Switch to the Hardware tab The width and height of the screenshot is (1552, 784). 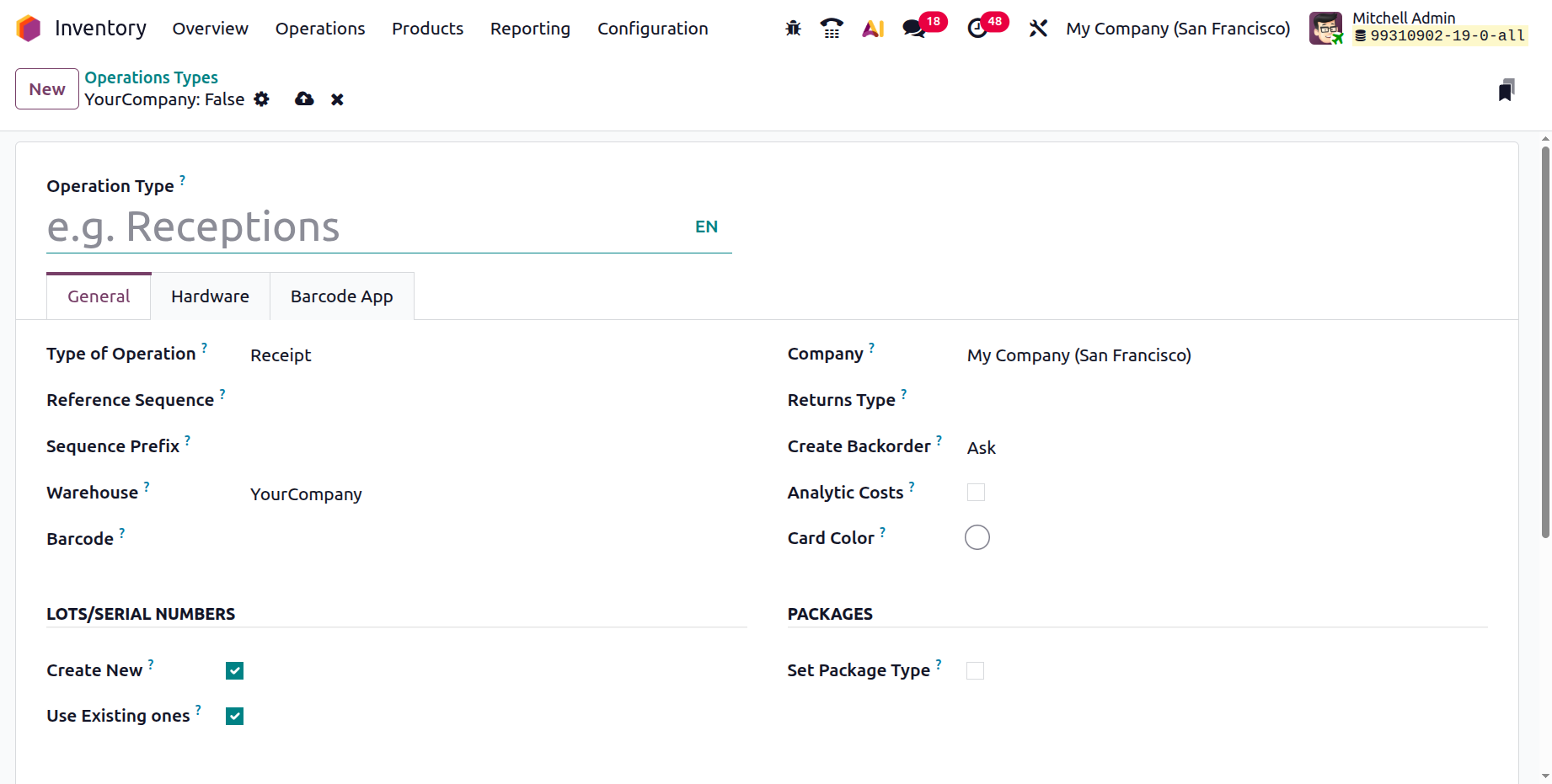point(210,296)
